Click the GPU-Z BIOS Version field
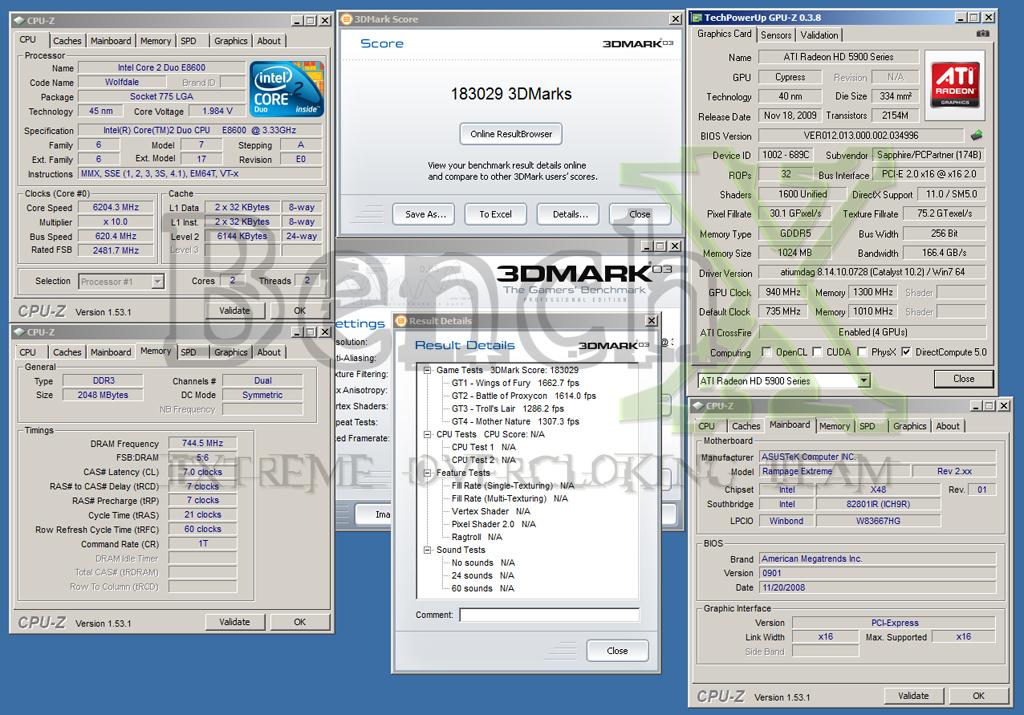Viewport: 1024px width, 715px height. (x=861, y=136)
